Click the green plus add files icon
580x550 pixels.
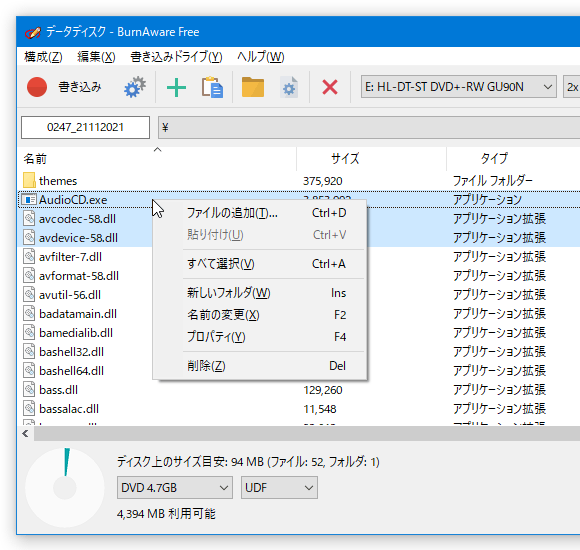[176, 88]
